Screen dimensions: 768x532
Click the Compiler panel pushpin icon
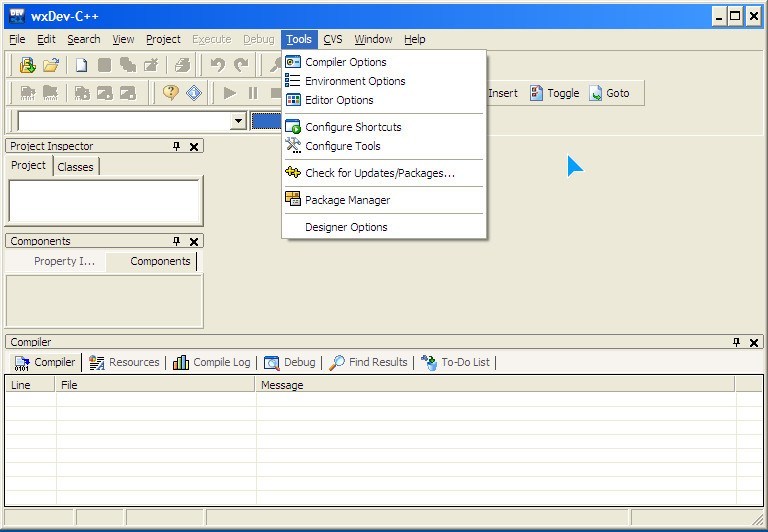click(736, 342)
